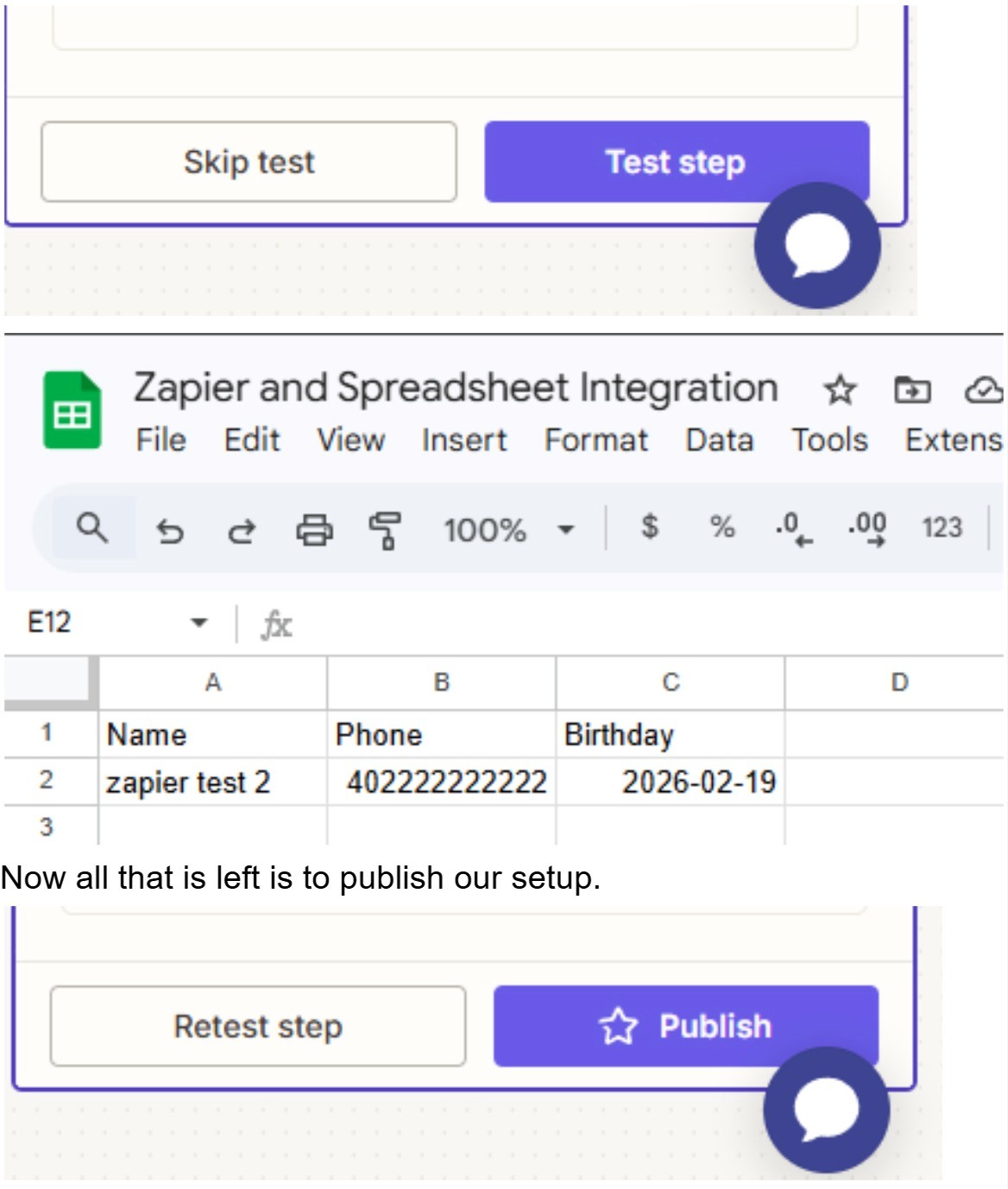Open the Insert menu
The height and width of the screenshot is (1189, 1008).
[464, 440]
